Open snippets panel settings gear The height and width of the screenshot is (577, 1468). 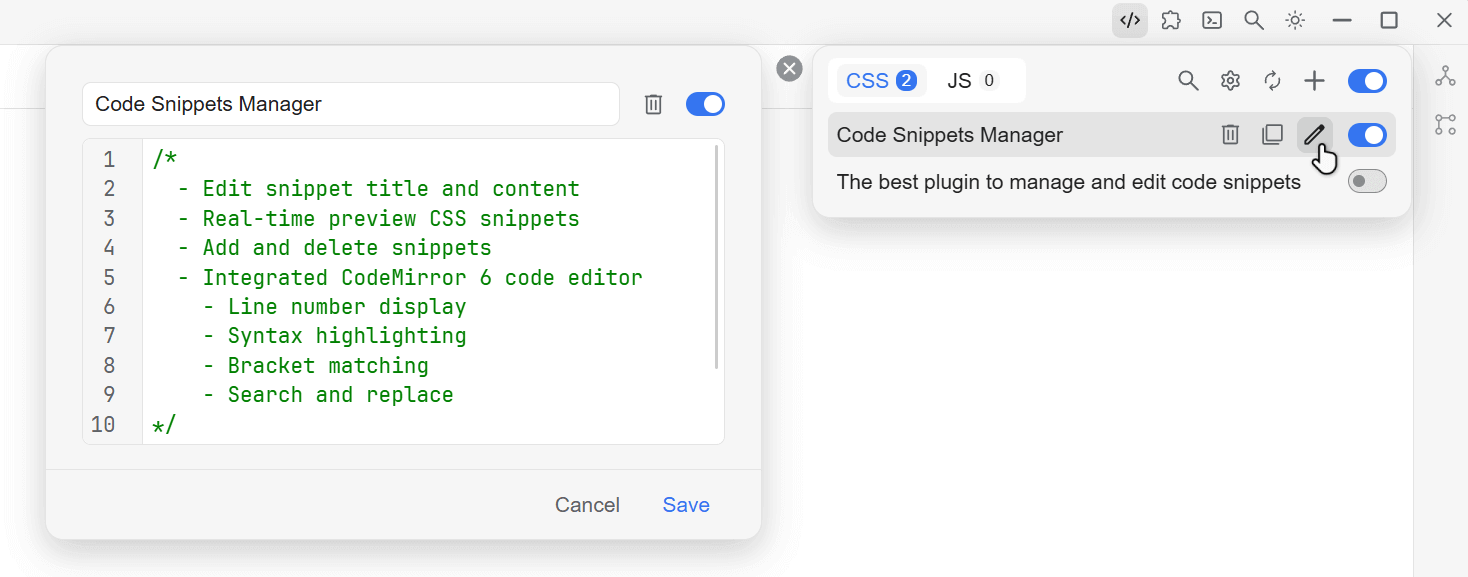coord(1230,81)
